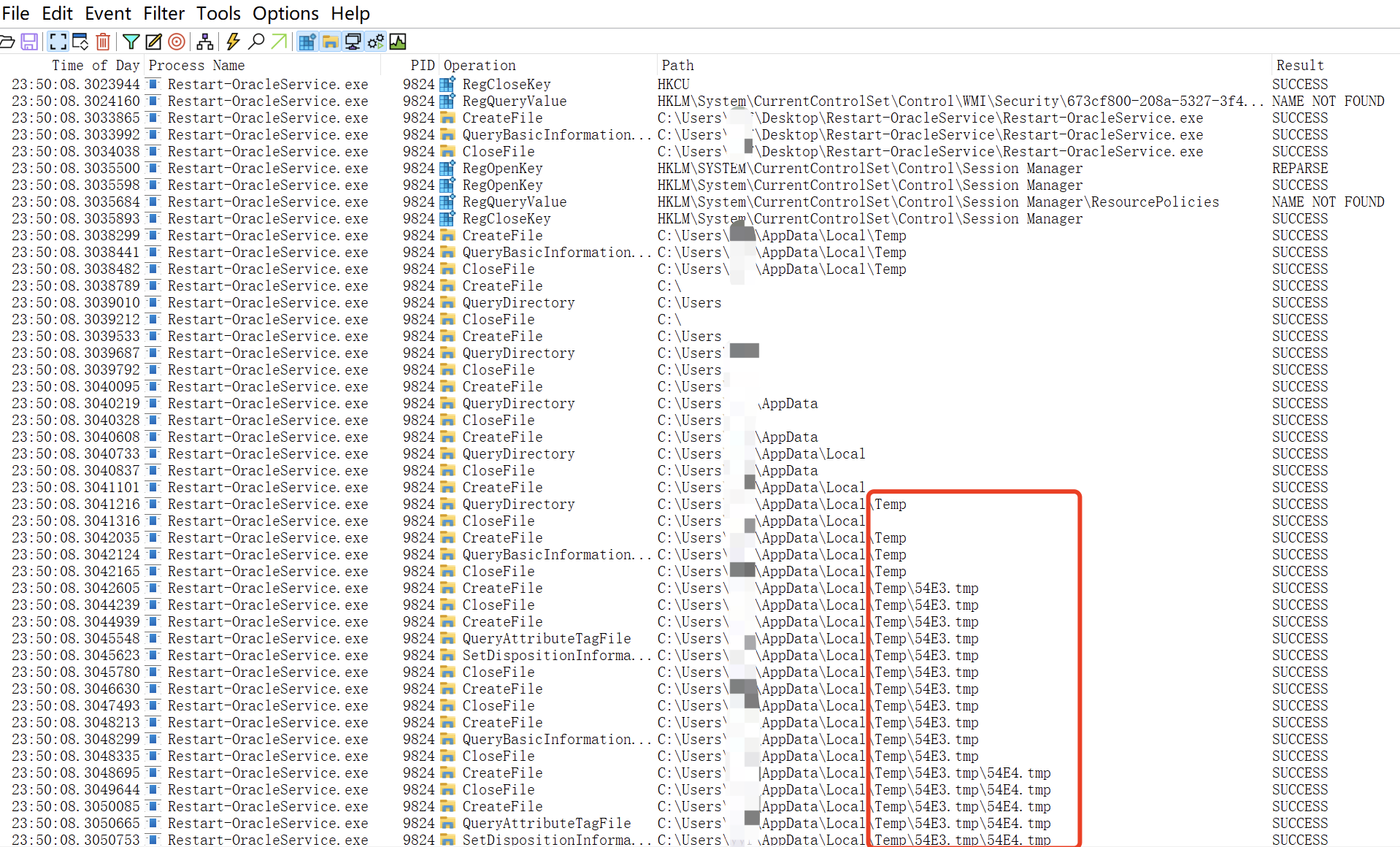Select the Include Process target icon

click(x=176, y=42)
